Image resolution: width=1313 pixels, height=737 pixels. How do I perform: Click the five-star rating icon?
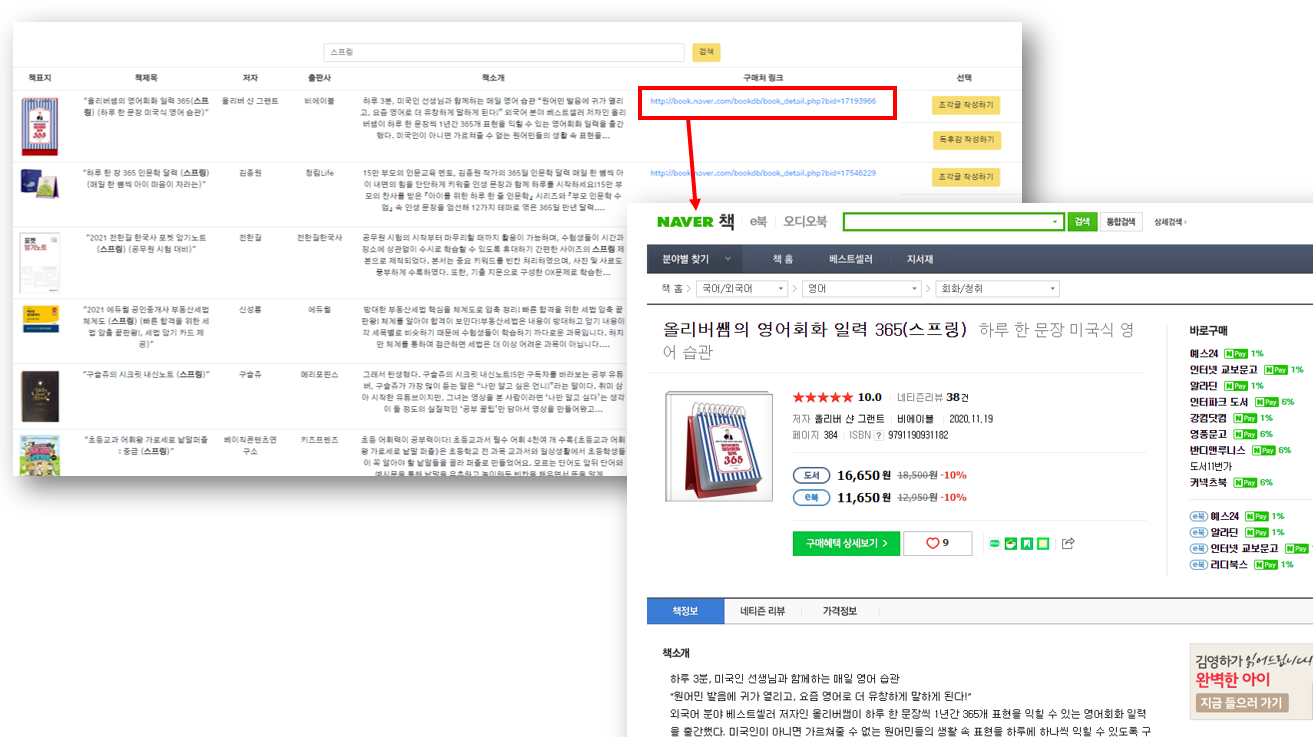coord(823,397)
